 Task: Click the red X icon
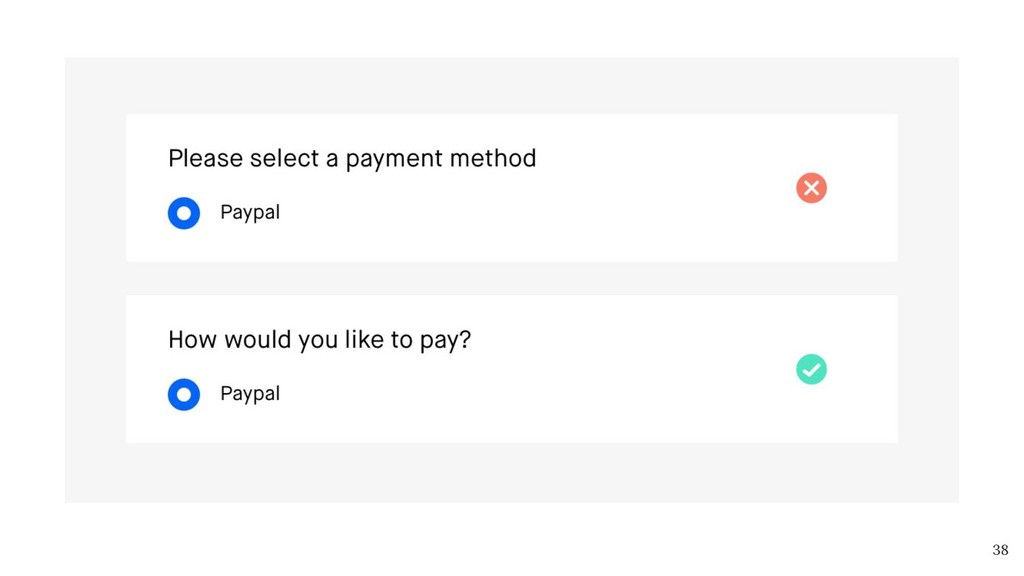point(811,188)
